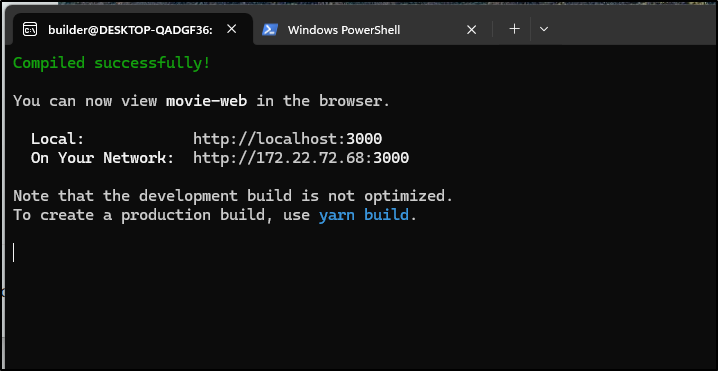This screenshot has width=718, height=371.
Task: Click the To create a production build line
Action: [x=215, y=215]
